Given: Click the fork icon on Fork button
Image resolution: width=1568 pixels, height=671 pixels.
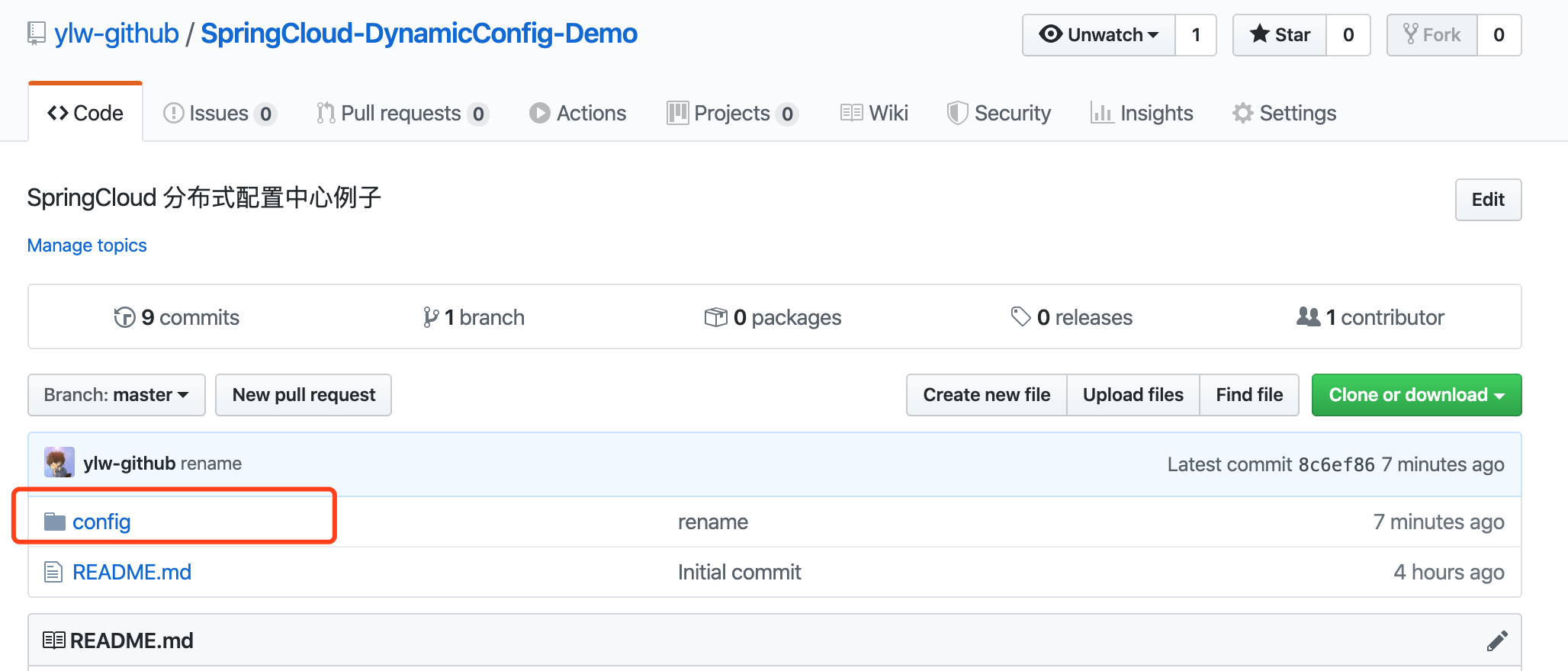Looking at the screenshot, I should click(1411, 34).
